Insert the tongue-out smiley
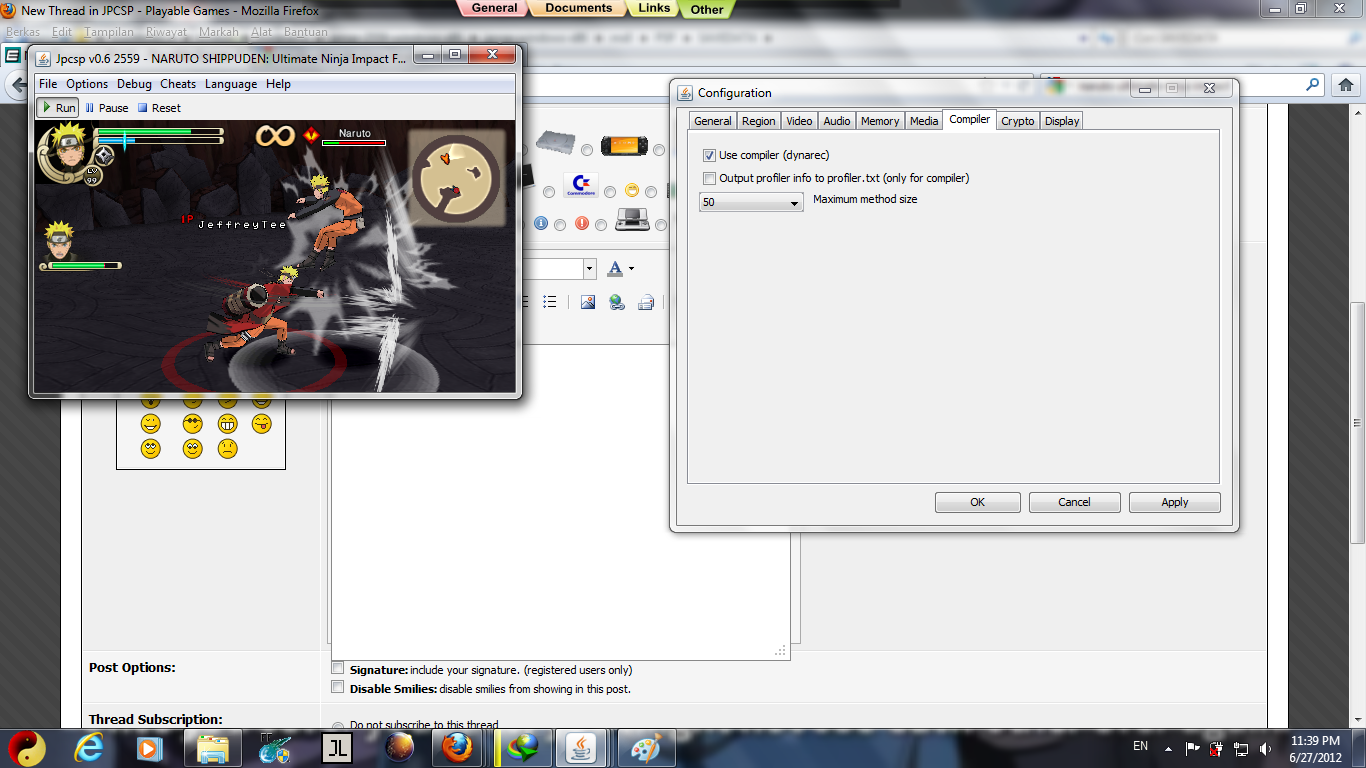Screen dimensions: 1366x768 pos(262,424)
